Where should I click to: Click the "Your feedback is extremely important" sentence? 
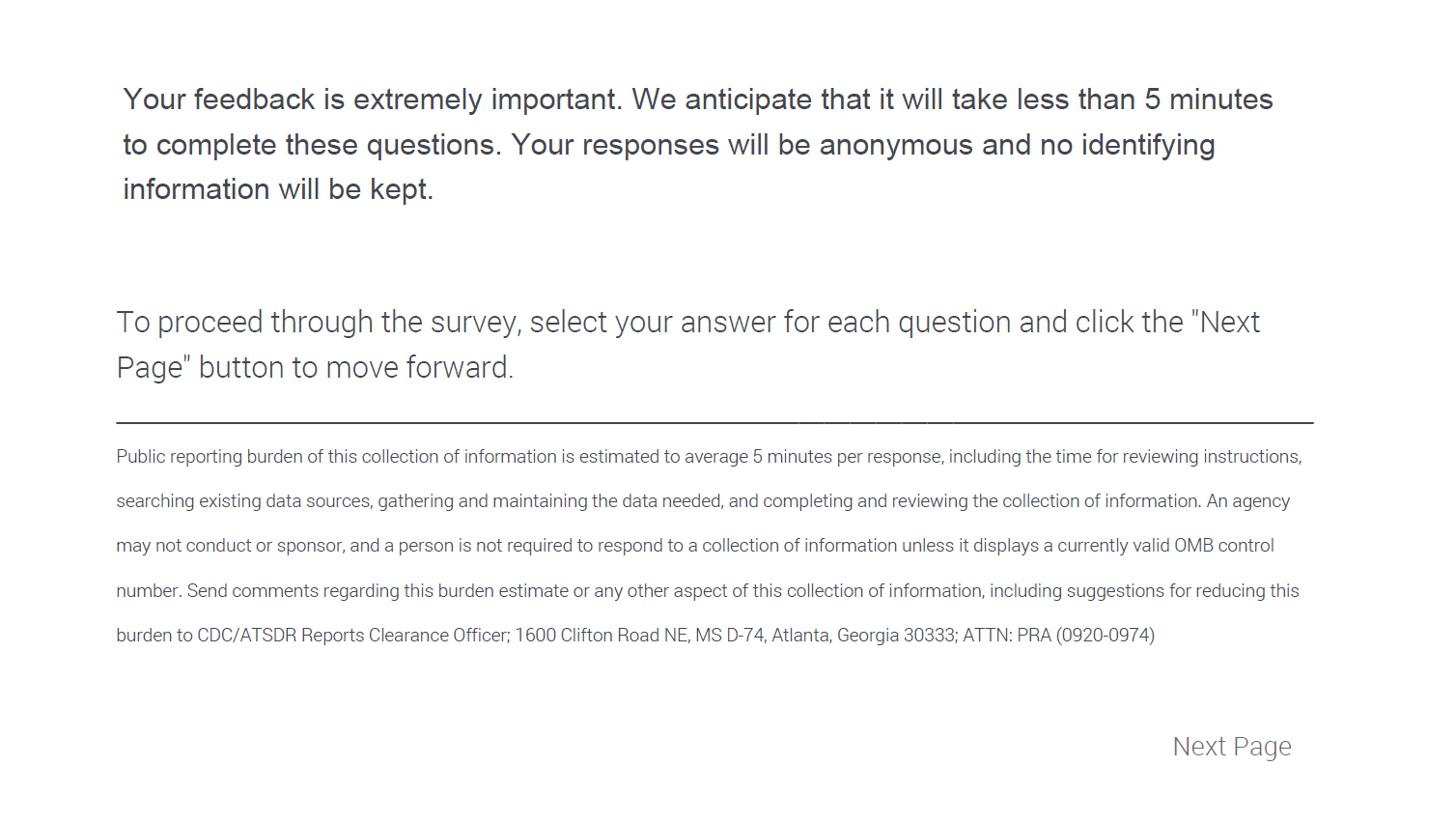(x=373, y=99)
